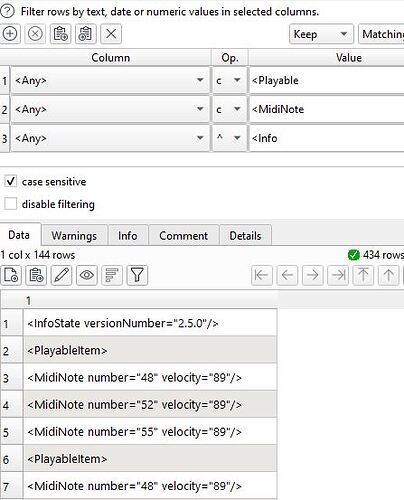The height and width of the screenshot is (500, 404).
Task: Click the pencil edit icon in data toolbar
Action: pyautogui.click(x=61, y=275)
